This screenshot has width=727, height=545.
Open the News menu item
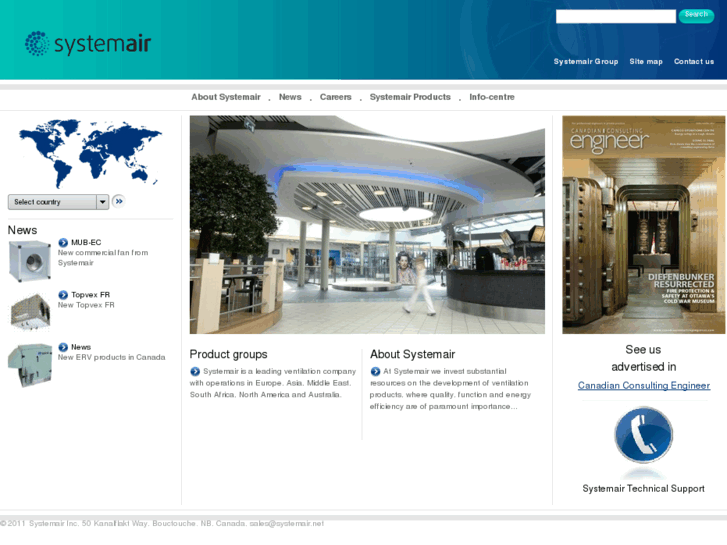[290, 97]
